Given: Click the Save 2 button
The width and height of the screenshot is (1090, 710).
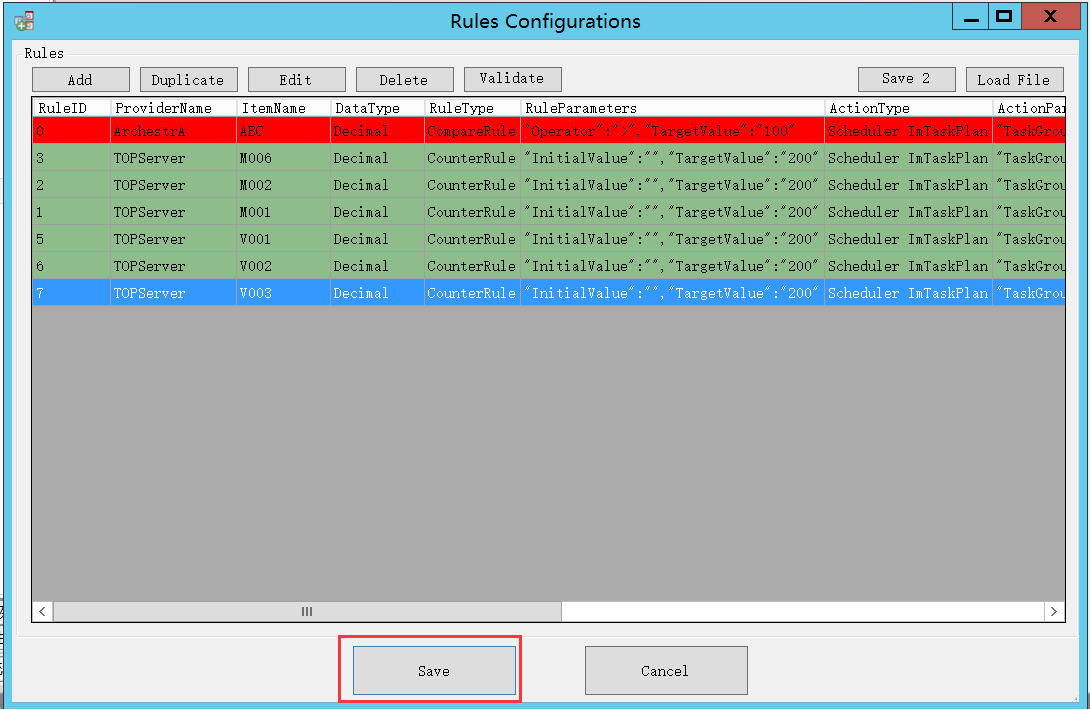Looking at the screenshot, I should coord(906,79).
